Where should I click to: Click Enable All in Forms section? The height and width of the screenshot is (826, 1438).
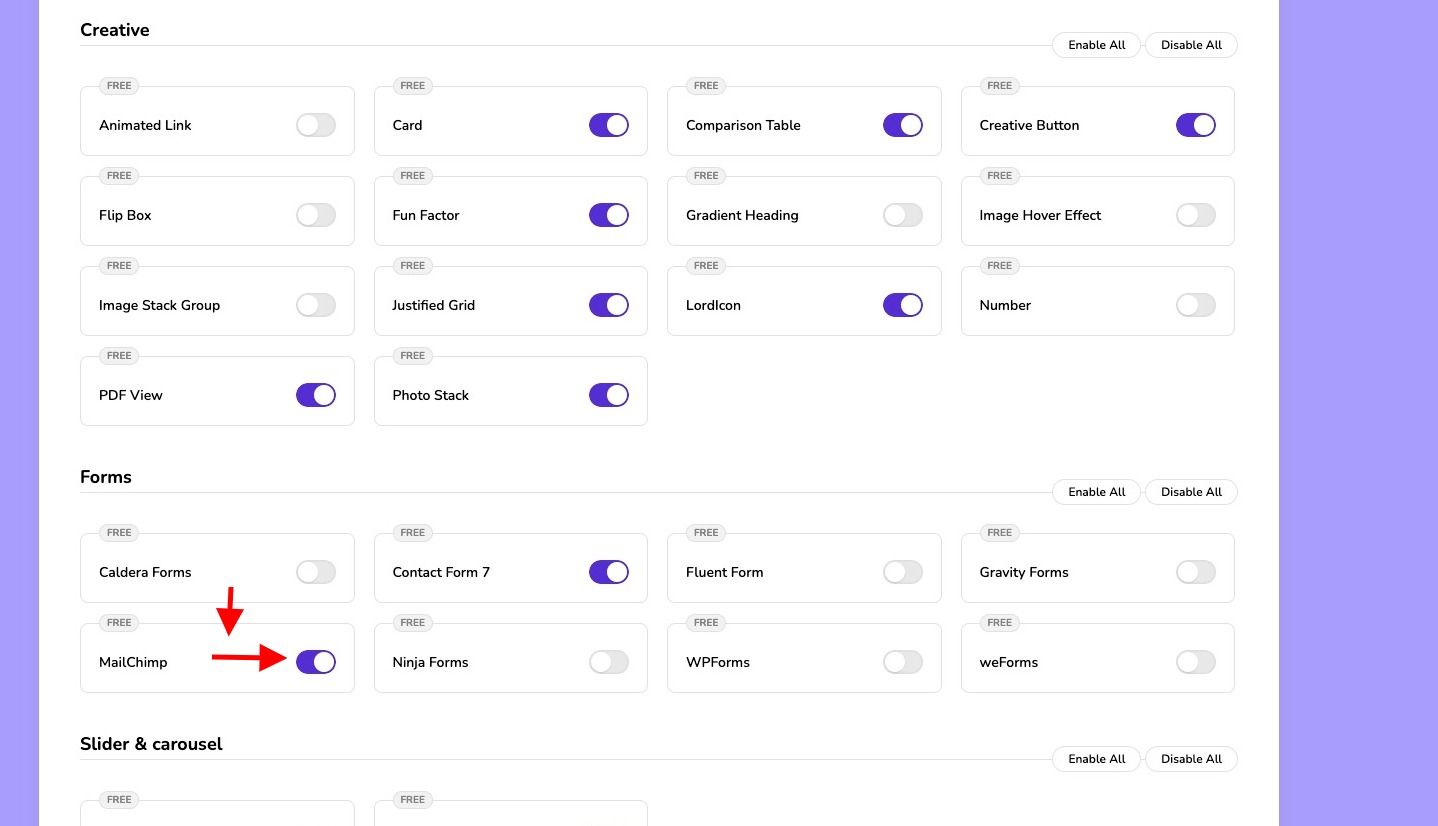tap(1096, 492)
